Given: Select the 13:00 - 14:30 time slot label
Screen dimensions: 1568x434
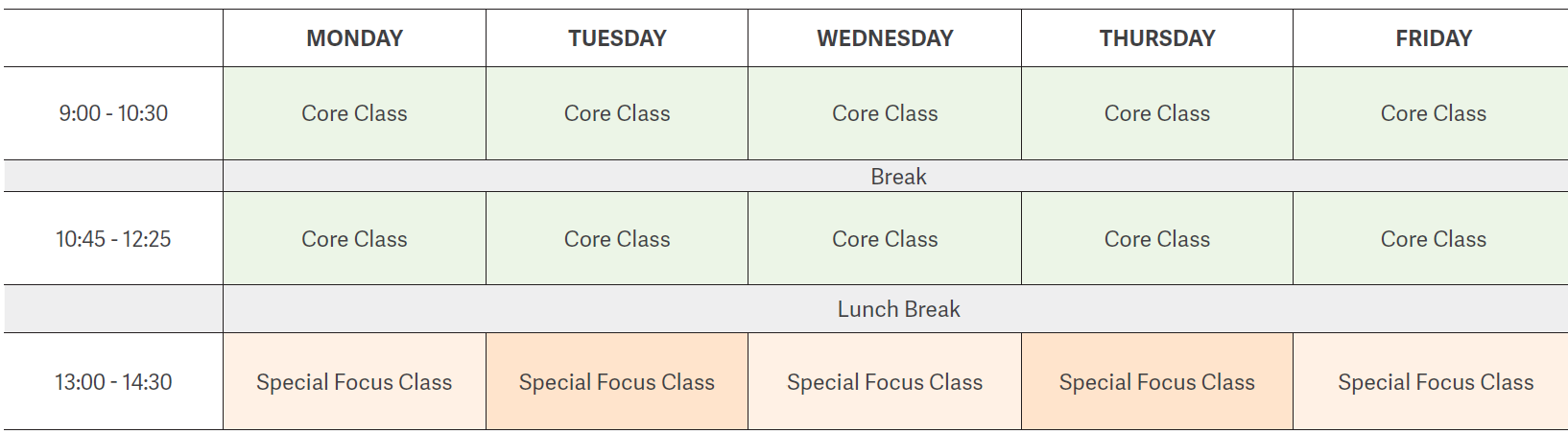Looking at the screenshot, I should (x=113, y=382).
